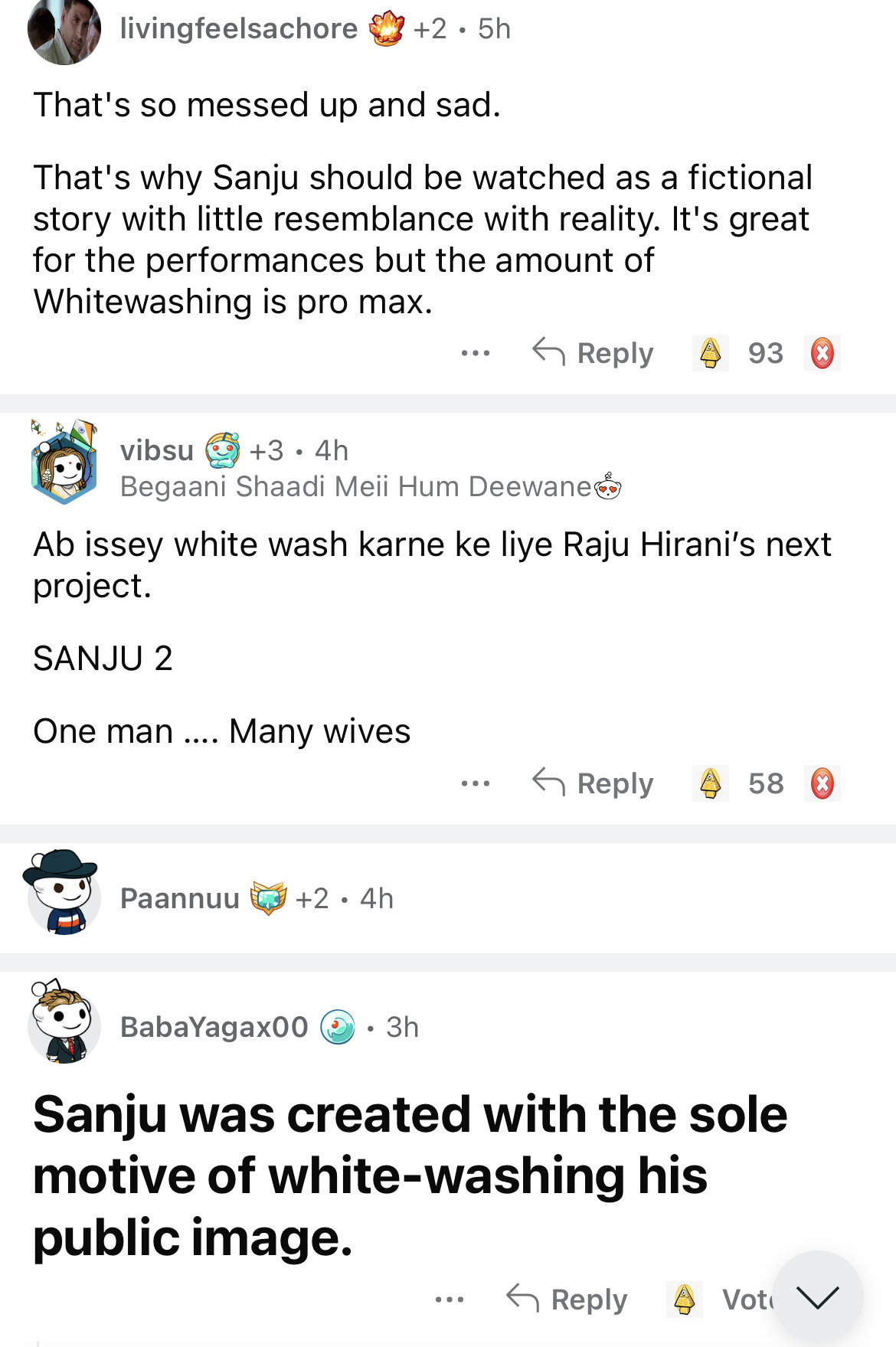The height and width of the screenshot is (1347, 896).
Task: Jump to next comment with floating chevron
Action: click(817, 1296)
